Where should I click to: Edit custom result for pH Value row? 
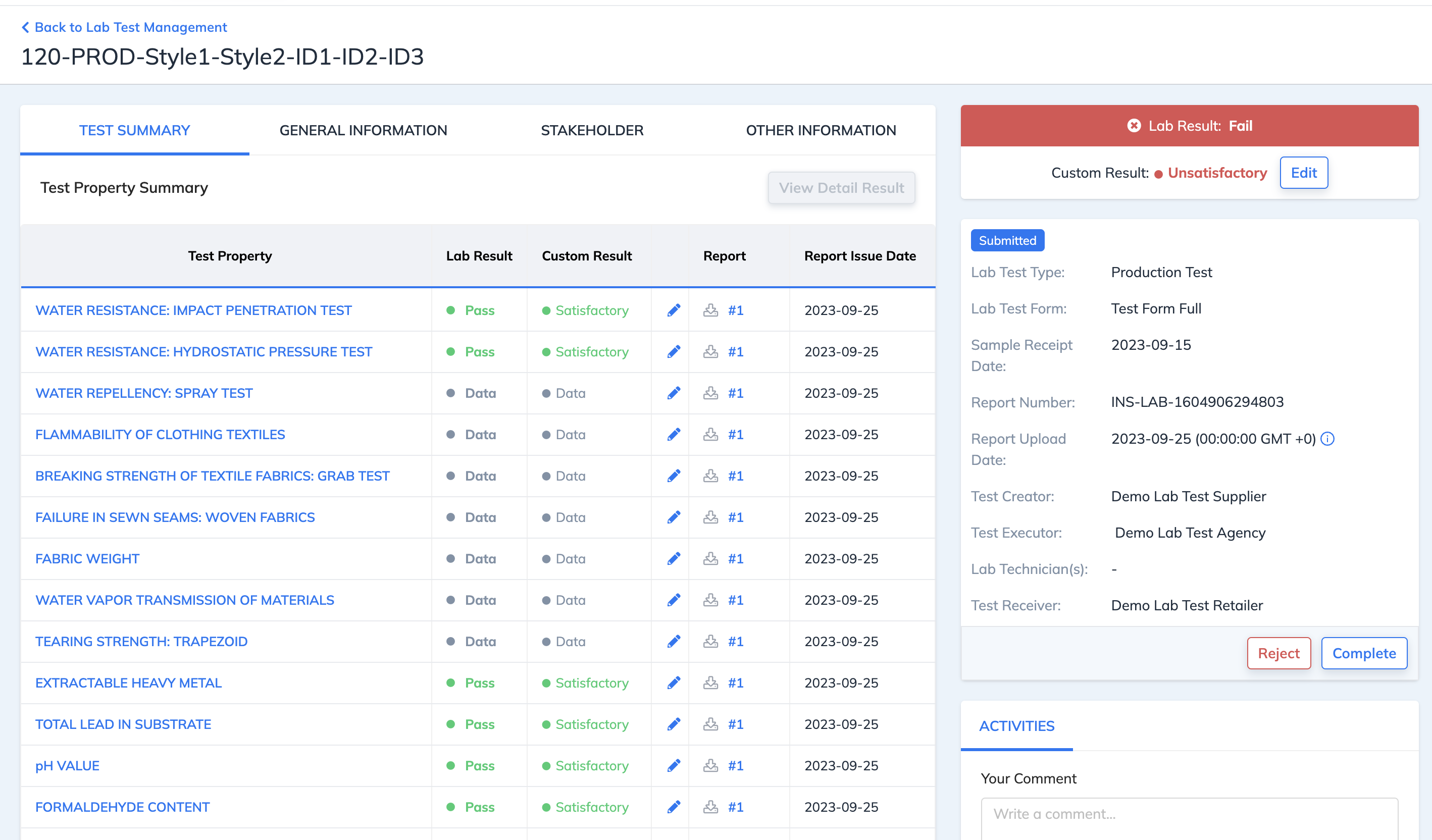coord(674,766)
